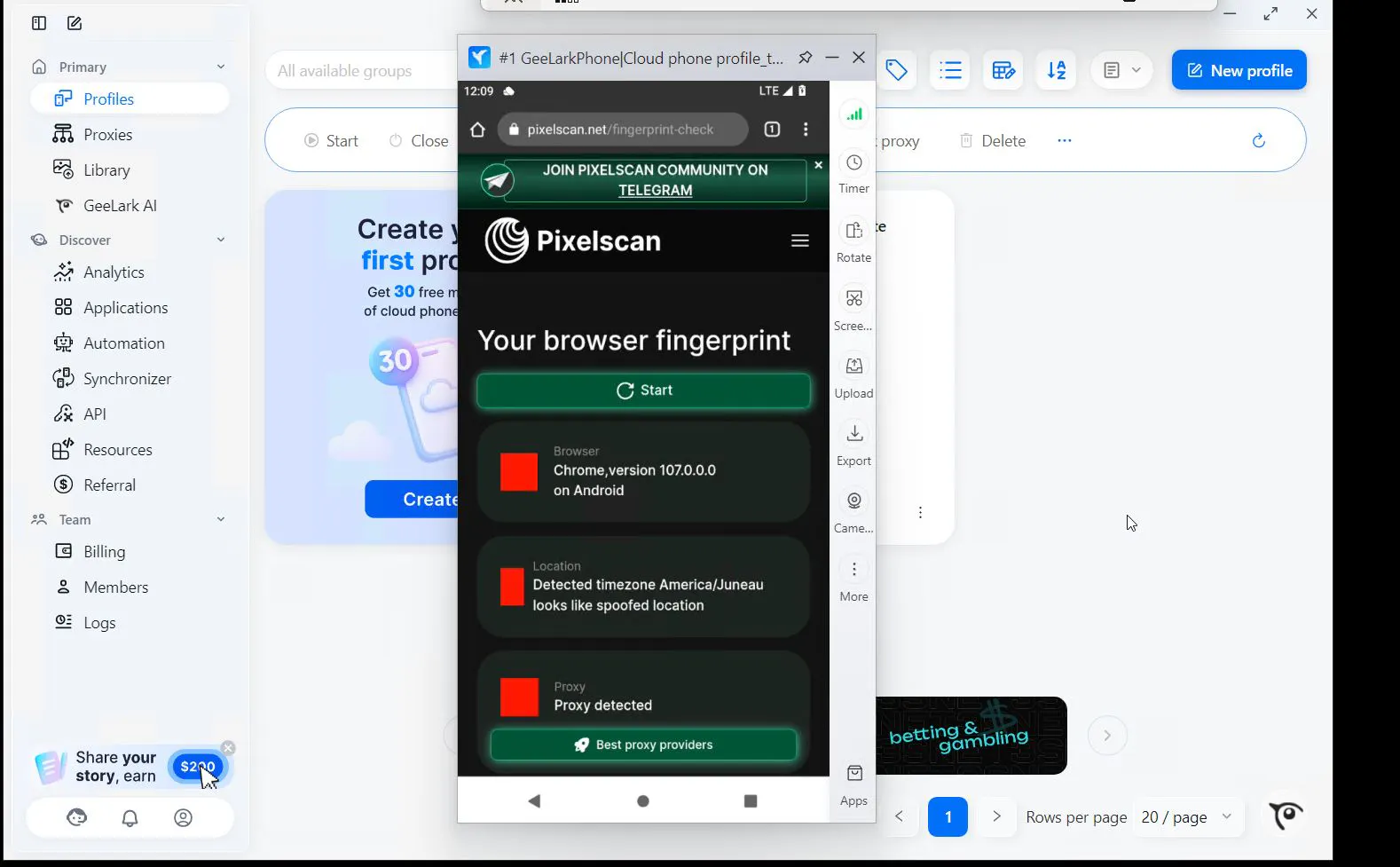Tap the Android home circle button
This screenshot has width=1400, height=867.
643,800
